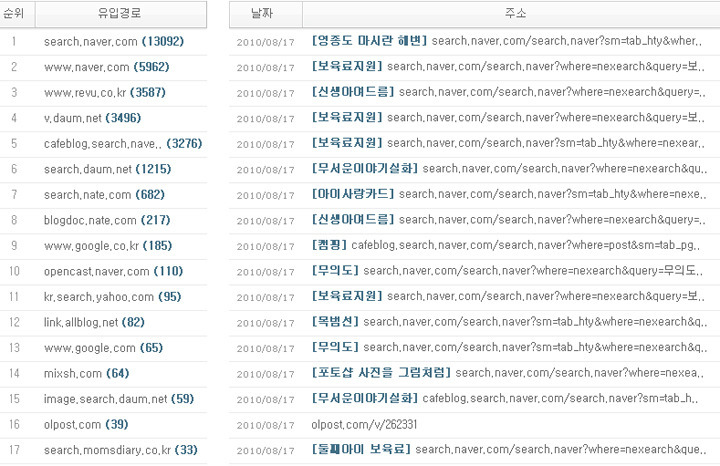Open the [둘째아이 보육료] keyword link
The width and height of the screenshot is (720, 466).
361,449
